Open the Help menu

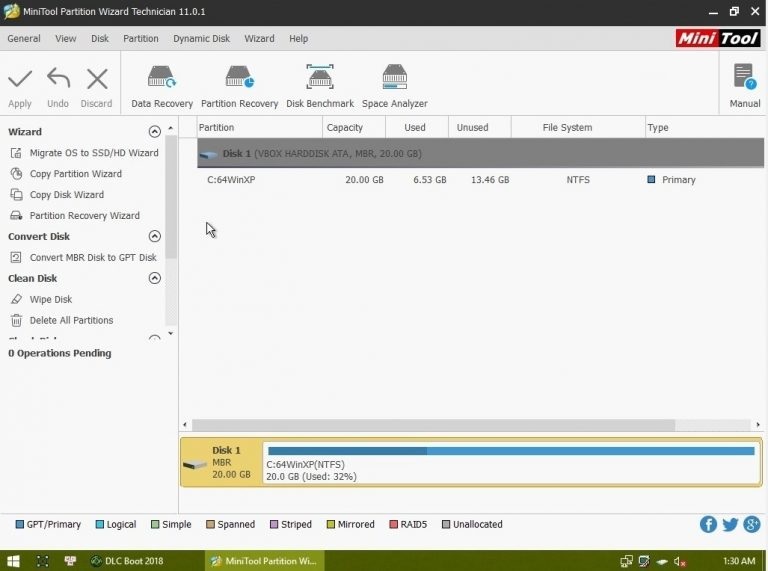(298, 39)
